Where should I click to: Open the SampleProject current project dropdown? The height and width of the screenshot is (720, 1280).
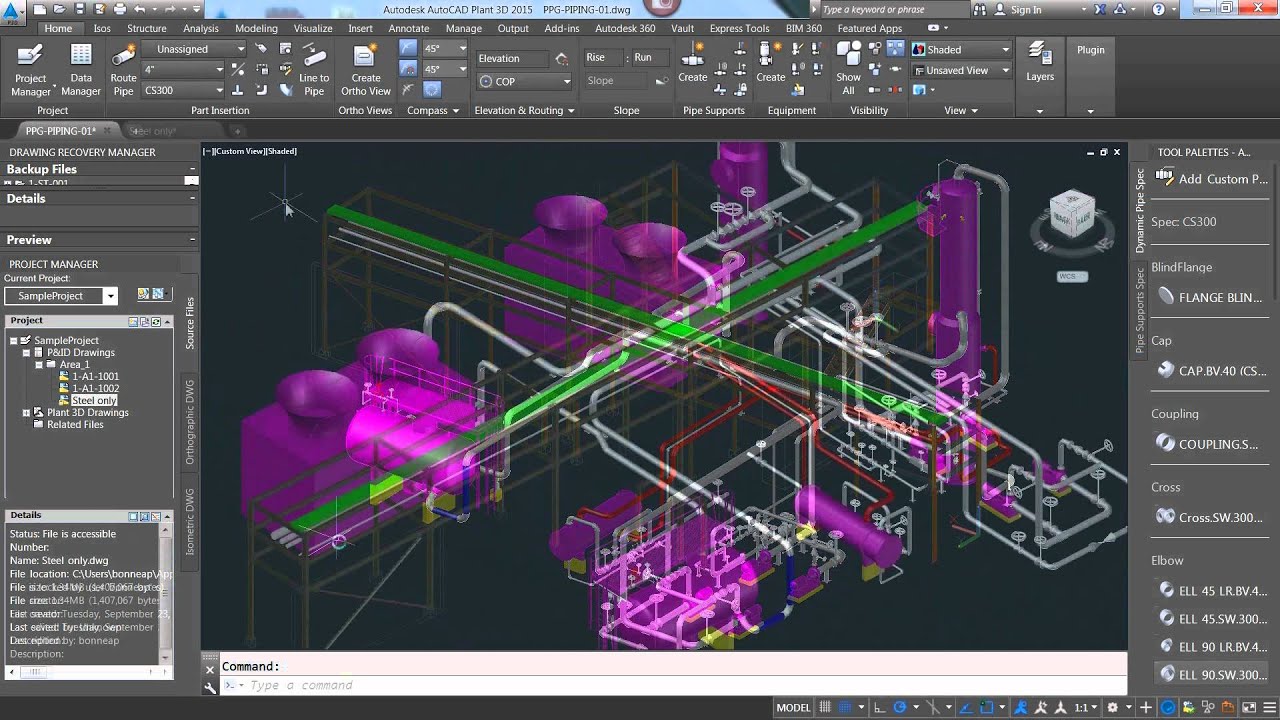point(61,296)
